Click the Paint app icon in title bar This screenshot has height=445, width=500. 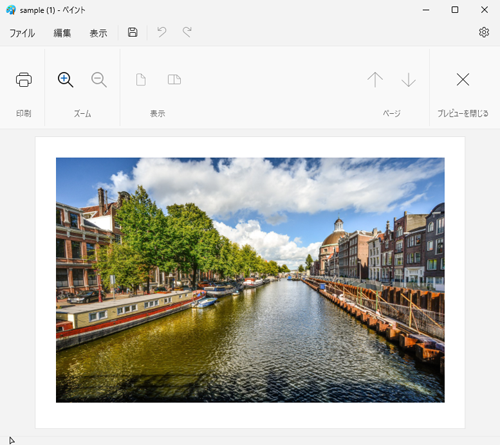pyautogui.click(x=11, y=10)
